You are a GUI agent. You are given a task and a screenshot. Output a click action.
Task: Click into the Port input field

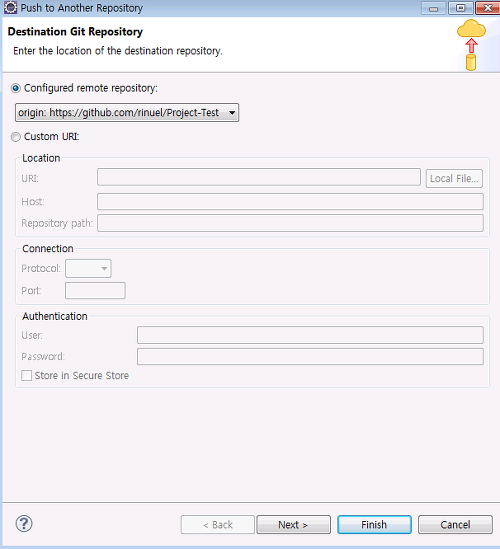[95, 291]
